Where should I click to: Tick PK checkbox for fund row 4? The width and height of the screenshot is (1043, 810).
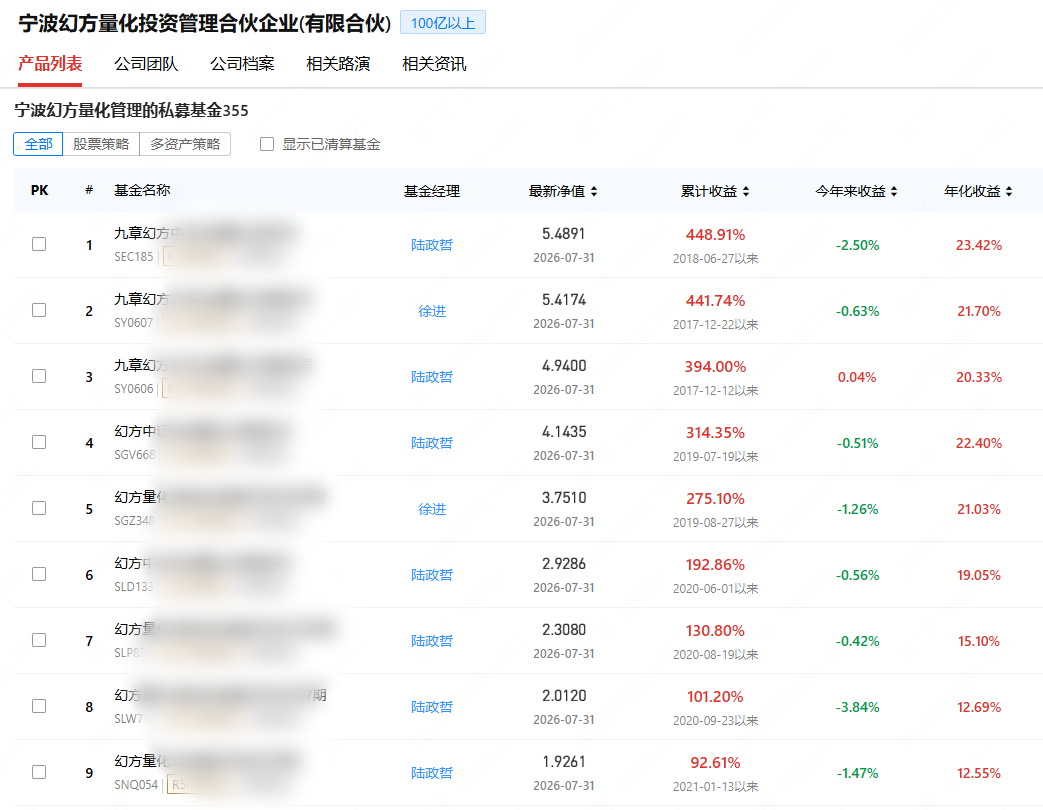(x=39, y=442)
